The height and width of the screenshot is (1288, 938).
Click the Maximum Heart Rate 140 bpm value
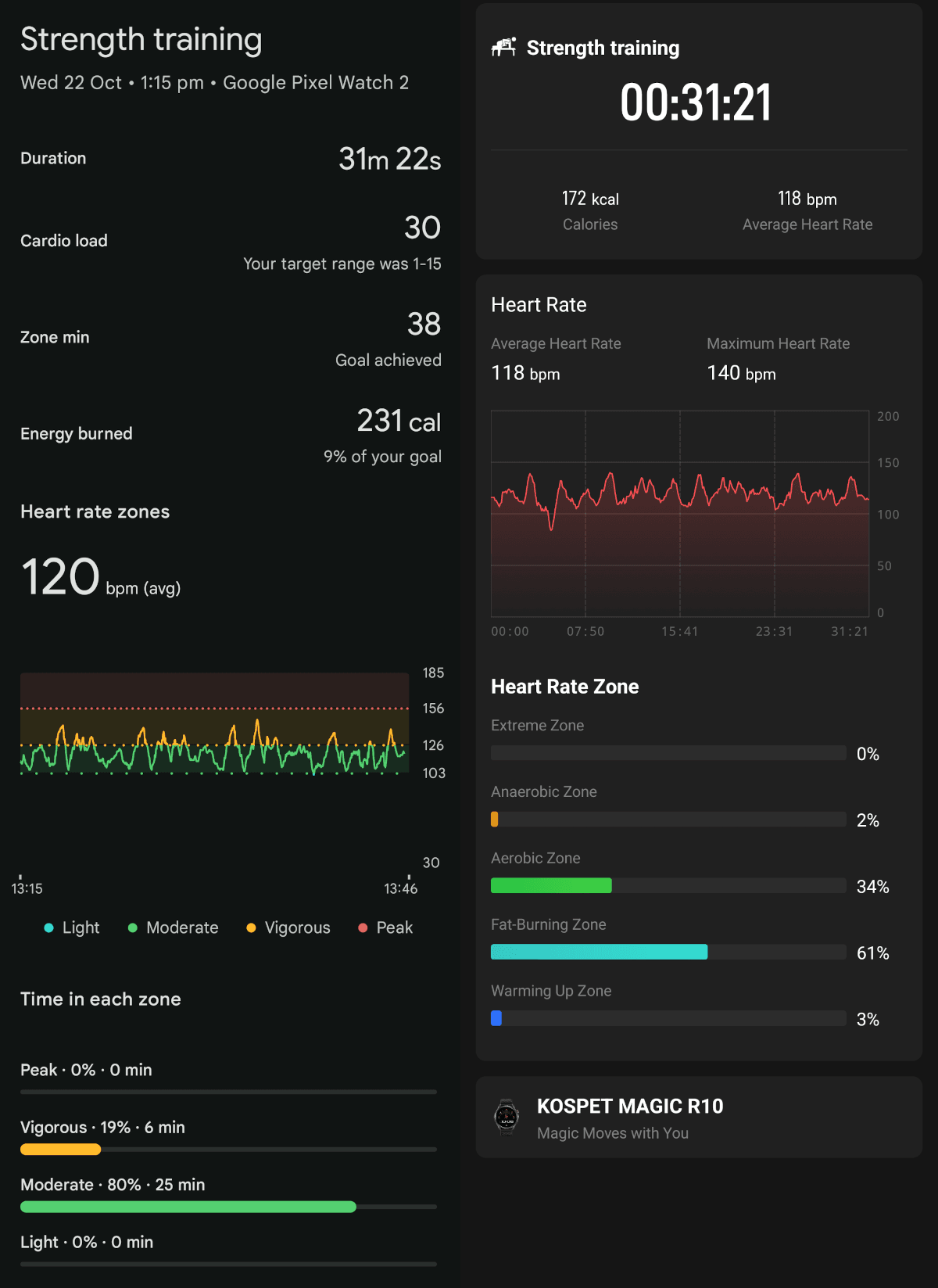[x=741, y=373]
